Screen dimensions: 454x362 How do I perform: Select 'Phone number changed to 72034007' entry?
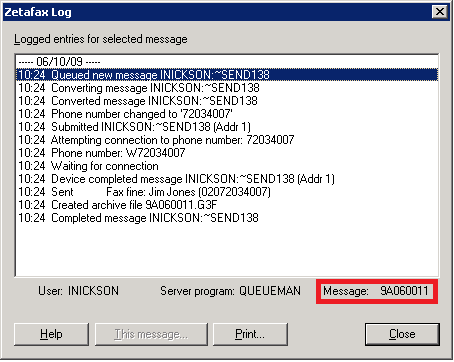tap(227, 114)
